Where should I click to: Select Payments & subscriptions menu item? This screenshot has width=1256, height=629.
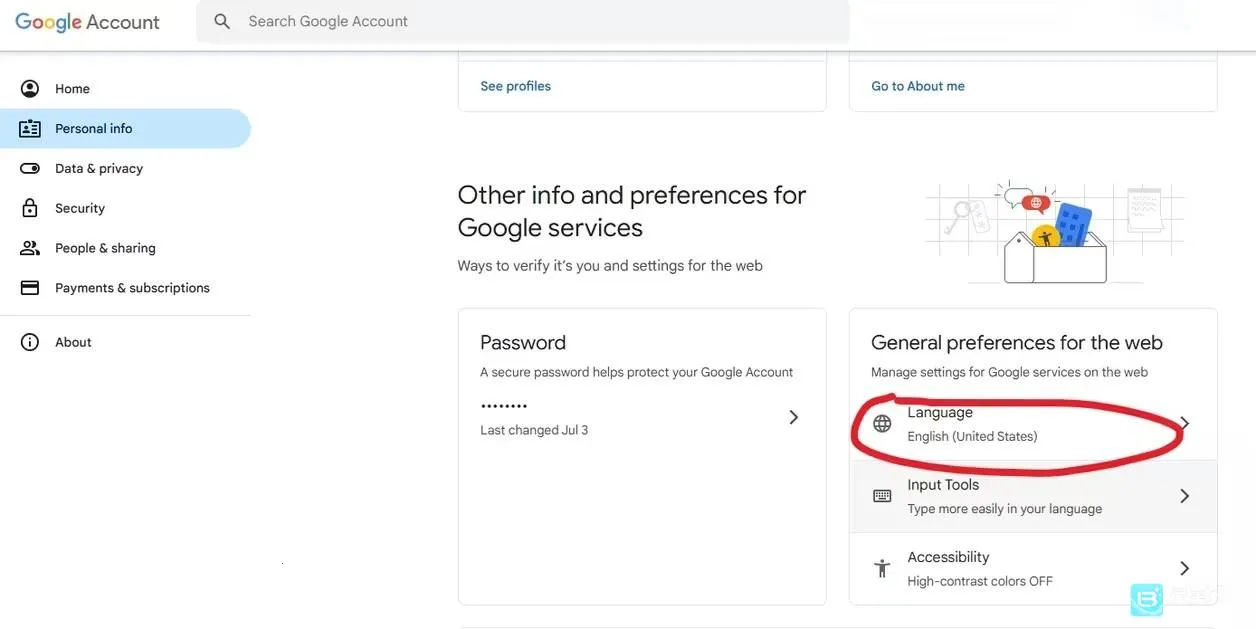click(x=132, y=288)
